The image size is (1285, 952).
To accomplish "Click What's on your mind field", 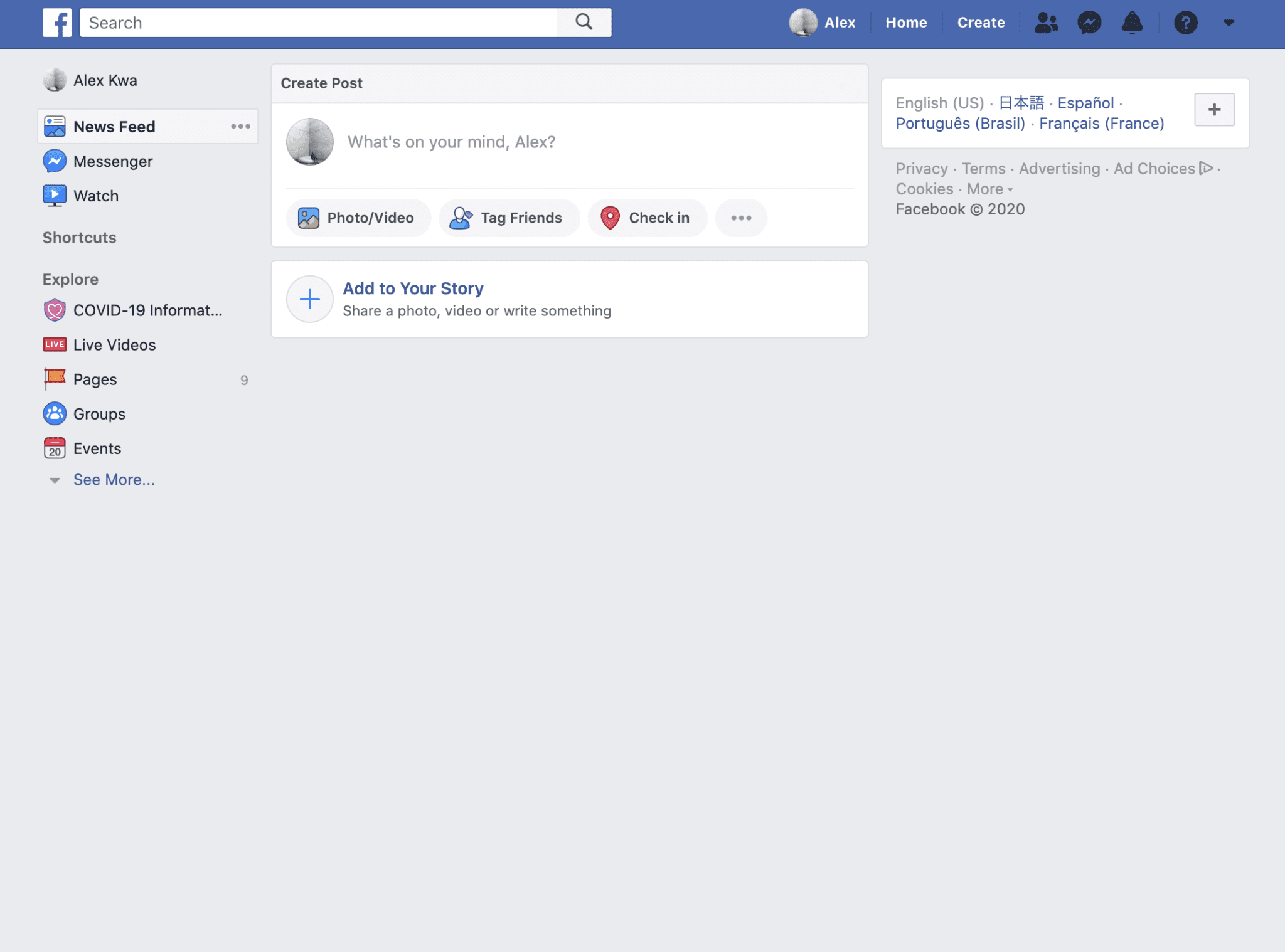I will (x=451, y=142).
